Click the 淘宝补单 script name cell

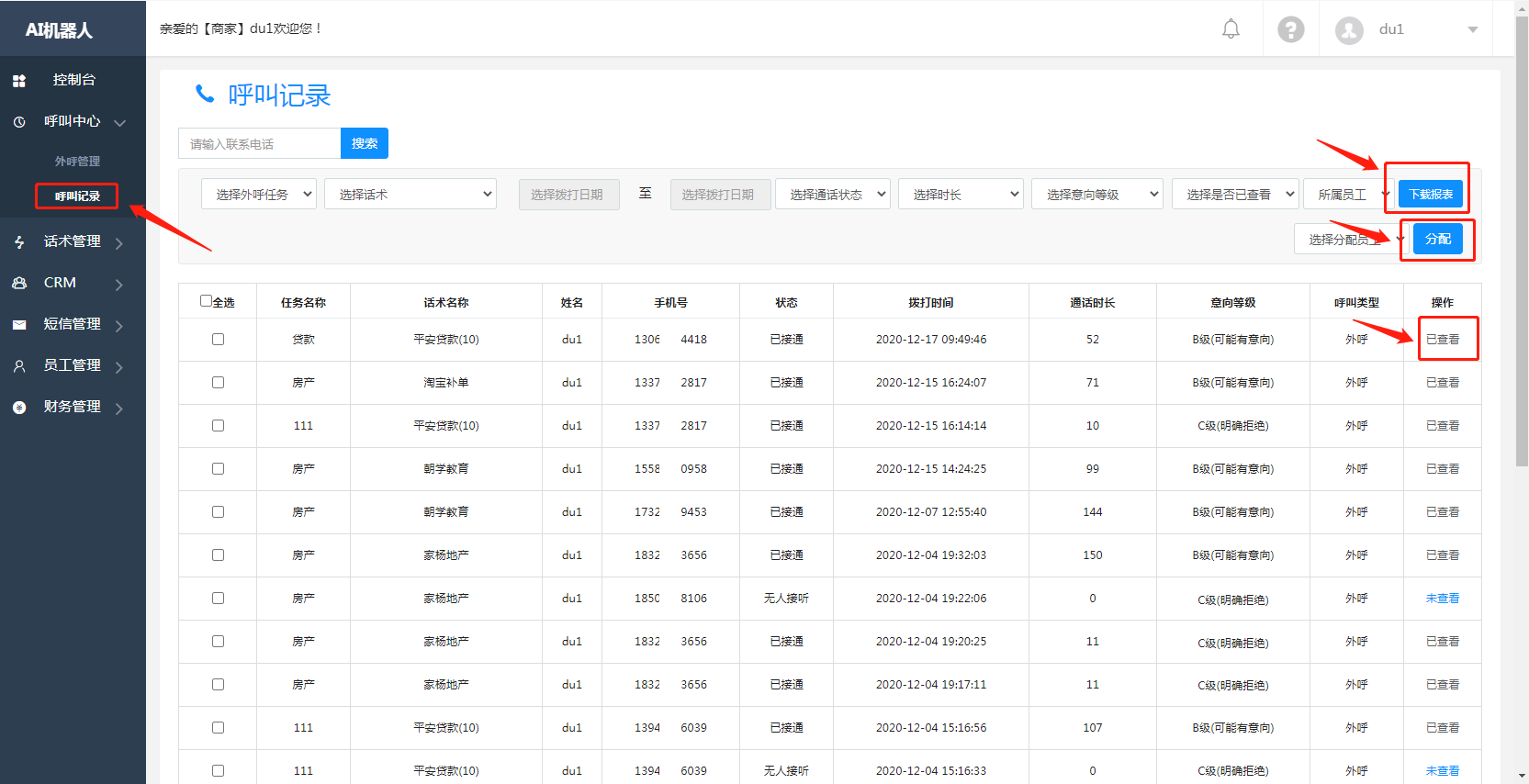coord(446,383)
